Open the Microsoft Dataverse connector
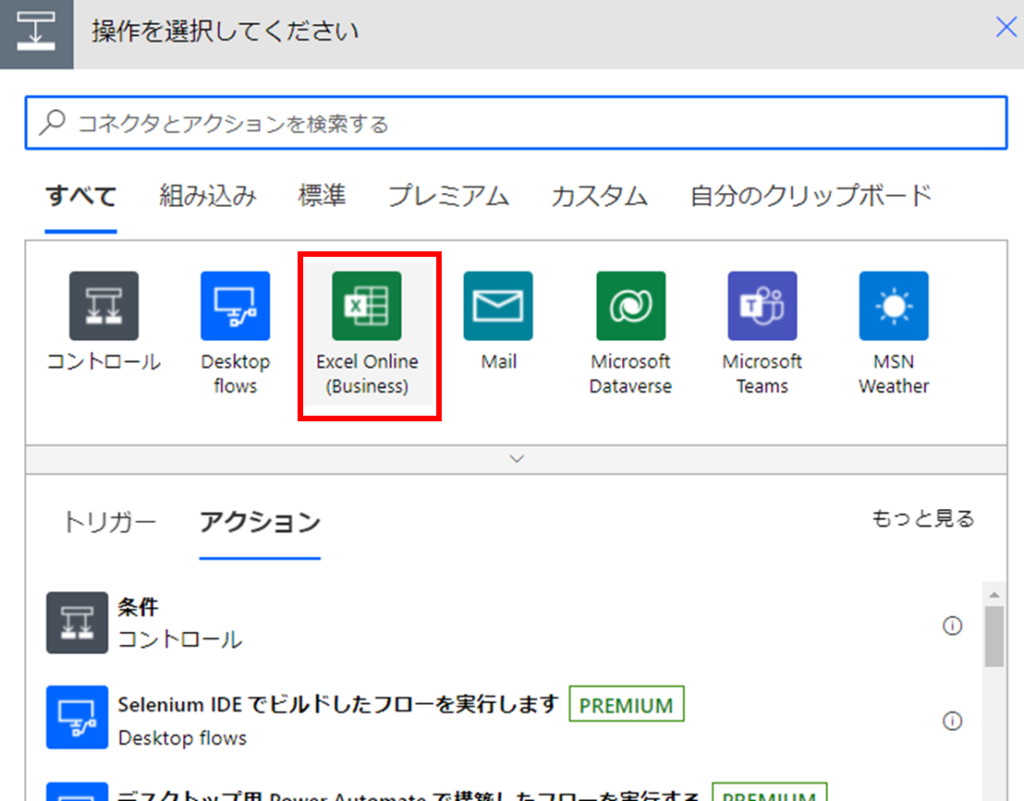Image resolution: width=1024 pixels, height=801 pixels. point(631,306)
